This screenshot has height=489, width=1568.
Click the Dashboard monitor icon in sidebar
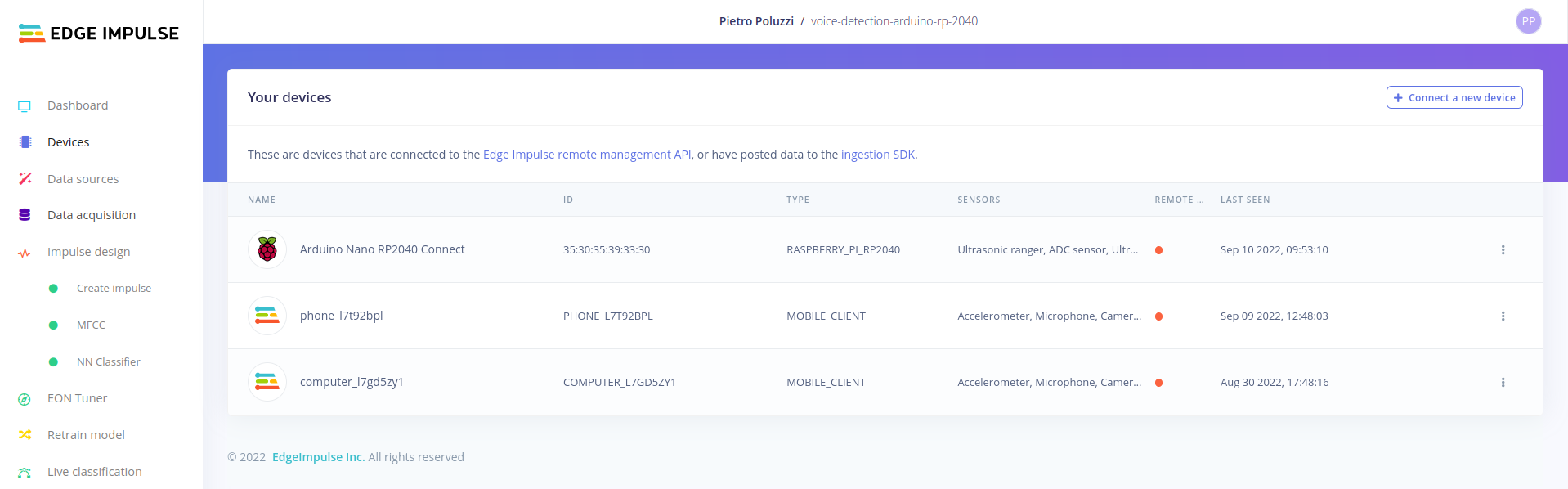tap(25, 106)
